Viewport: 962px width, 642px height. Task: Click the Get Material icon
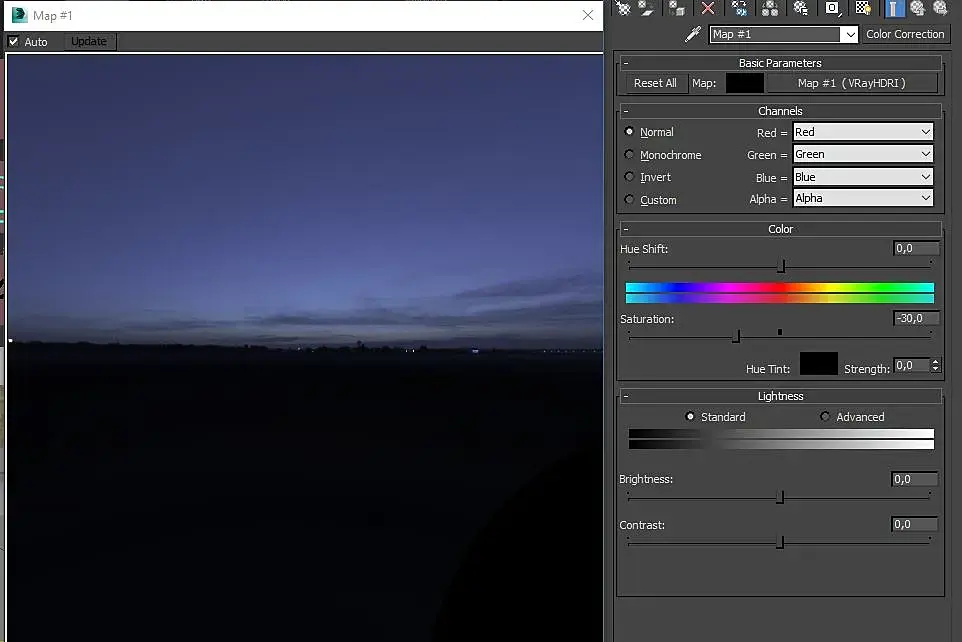point(623,8)
